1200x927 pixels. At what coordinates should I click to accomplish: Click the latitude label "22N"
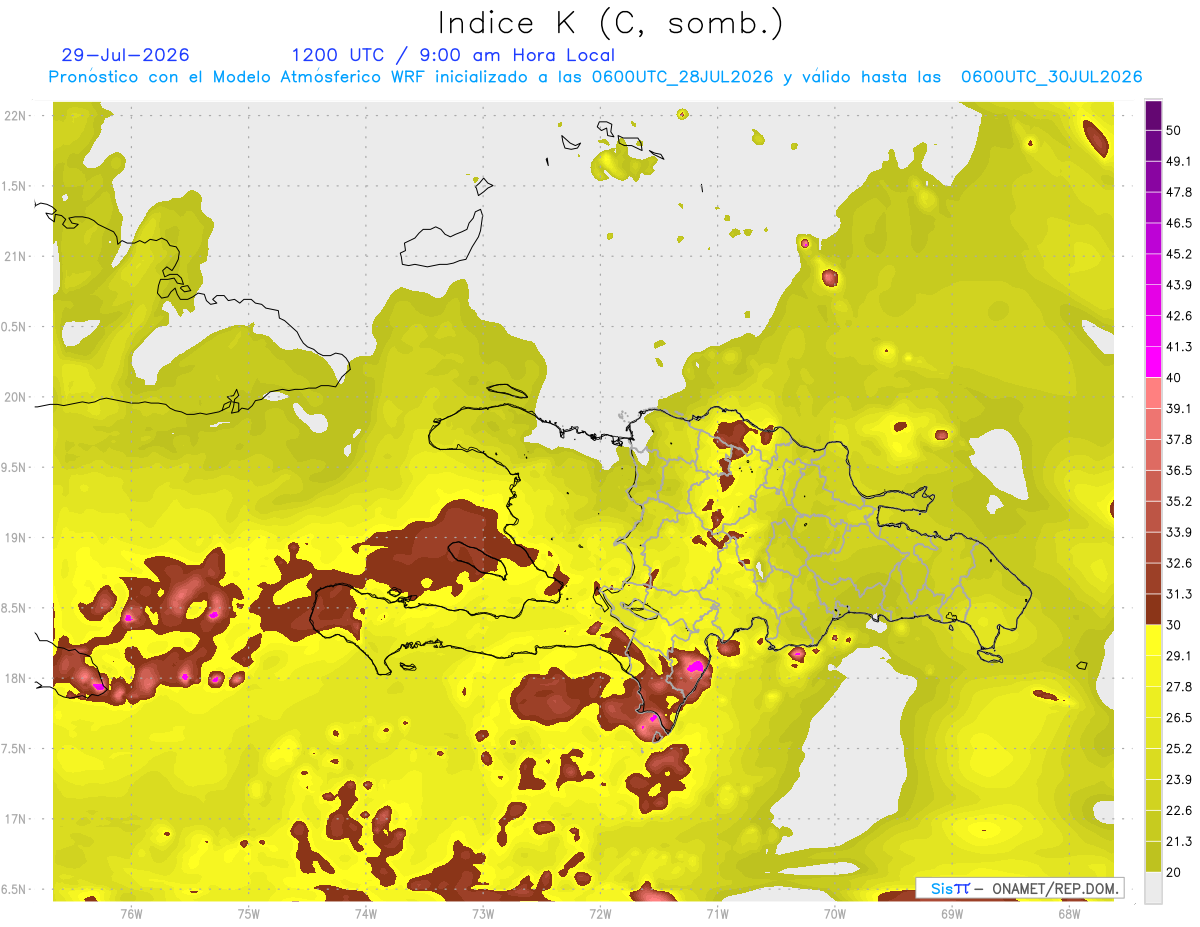(17, 116)
